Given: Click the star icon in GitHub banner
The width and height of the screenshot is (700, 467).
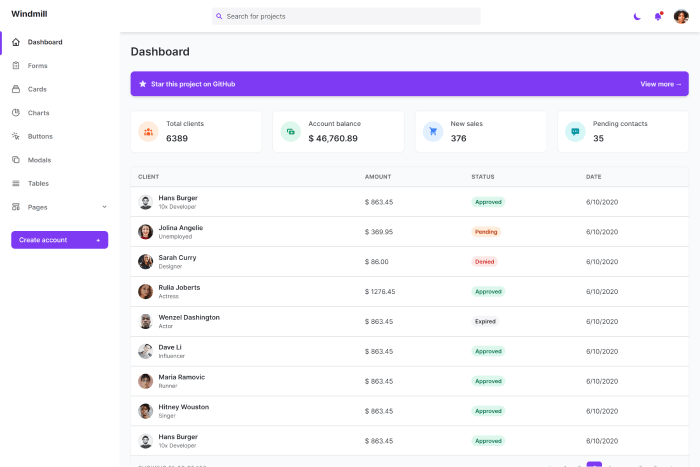Looking at the screenshot, I should point(142,84).
